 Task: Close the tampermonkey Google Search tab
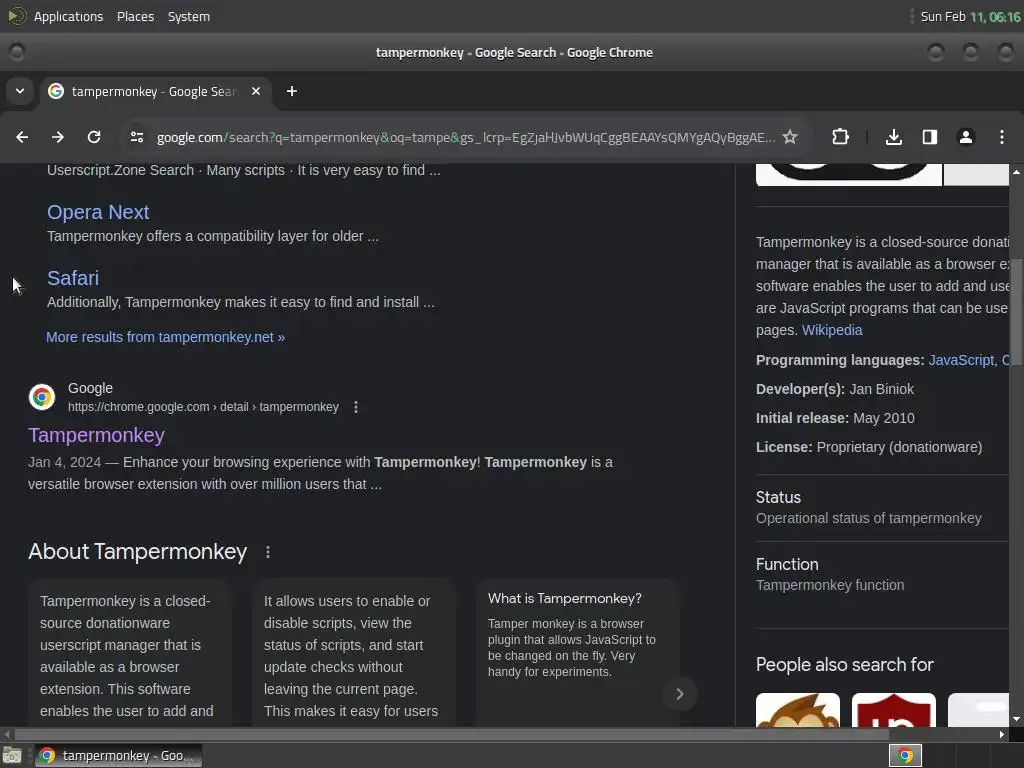(256, 91)
